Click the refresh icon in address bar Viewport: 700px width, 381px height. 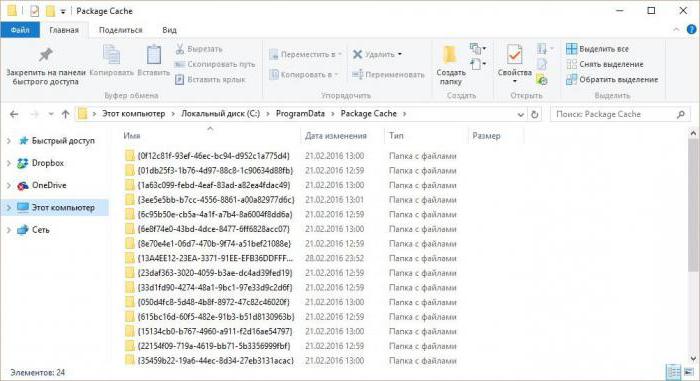(534, 114)
